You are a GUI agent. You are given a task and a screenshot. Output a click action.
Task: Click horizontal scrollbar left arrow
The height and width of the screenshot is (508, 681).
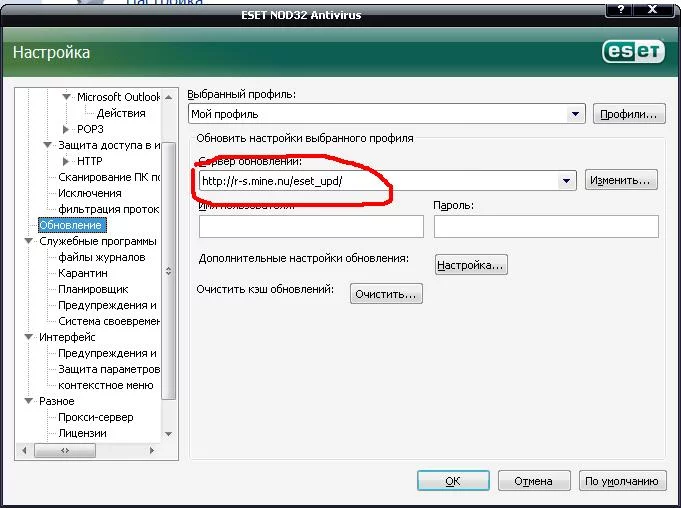24,450
